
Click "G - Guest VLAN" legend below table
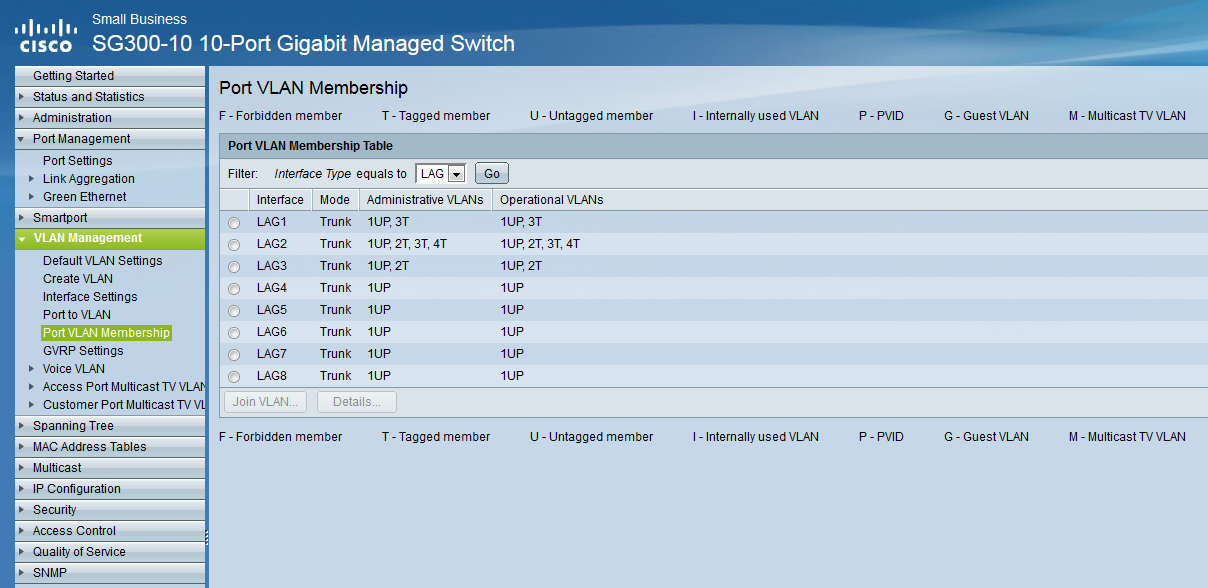986,437
